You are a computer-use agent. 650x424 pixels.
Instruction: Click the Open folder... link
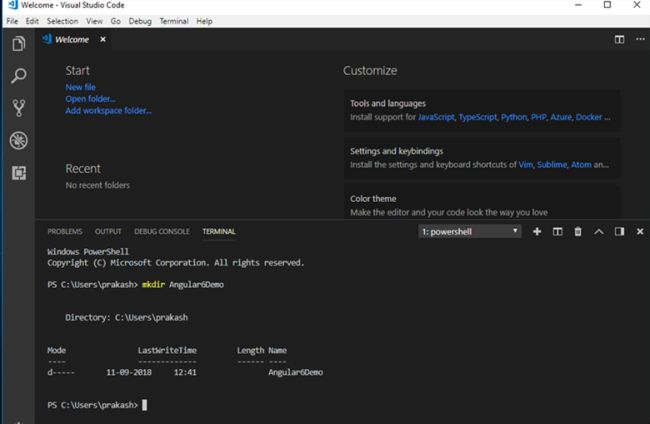tap(90, 99)
